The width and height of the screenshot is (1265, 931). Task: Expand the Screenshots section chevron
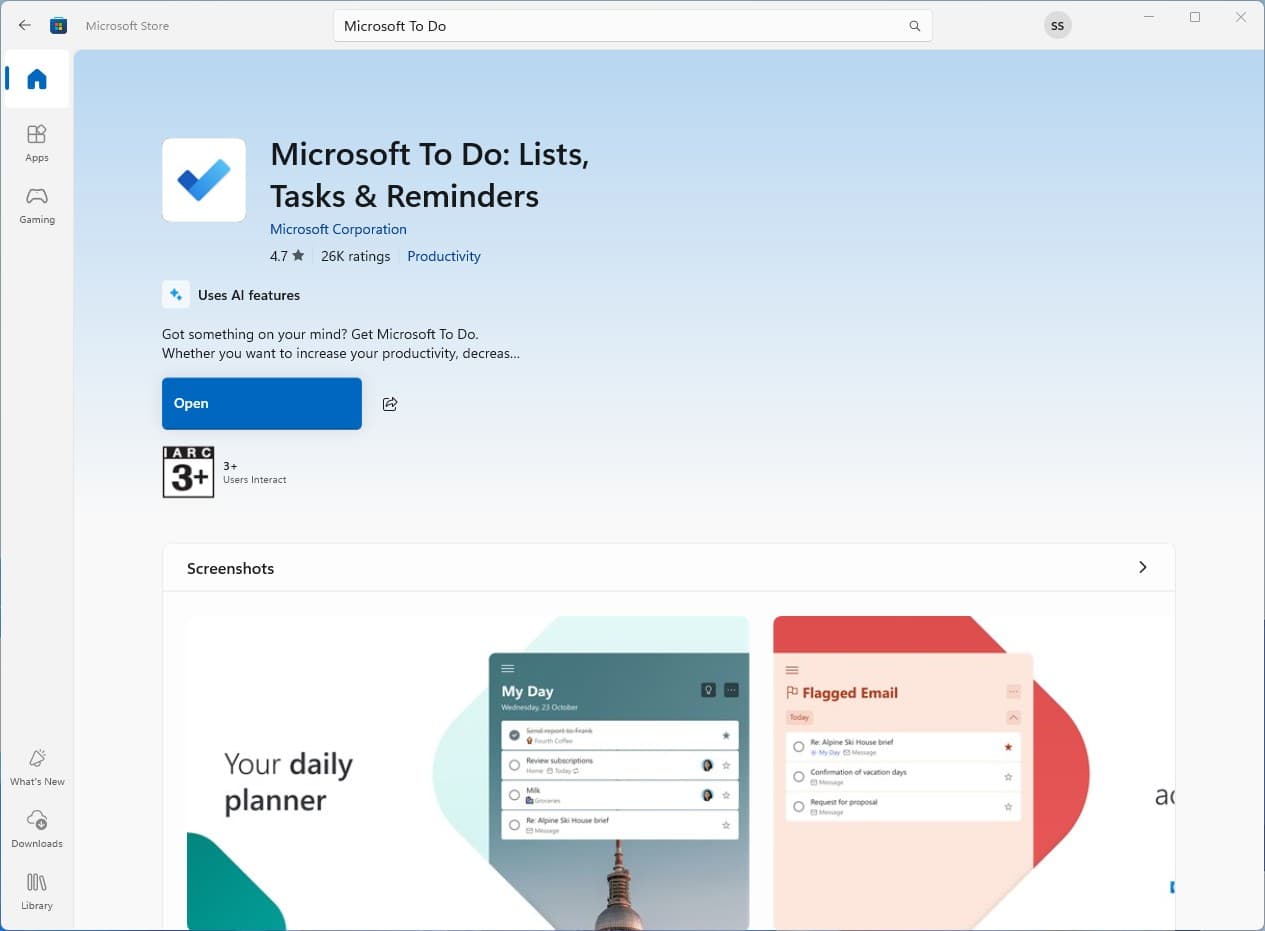[x=1143, y=568]
